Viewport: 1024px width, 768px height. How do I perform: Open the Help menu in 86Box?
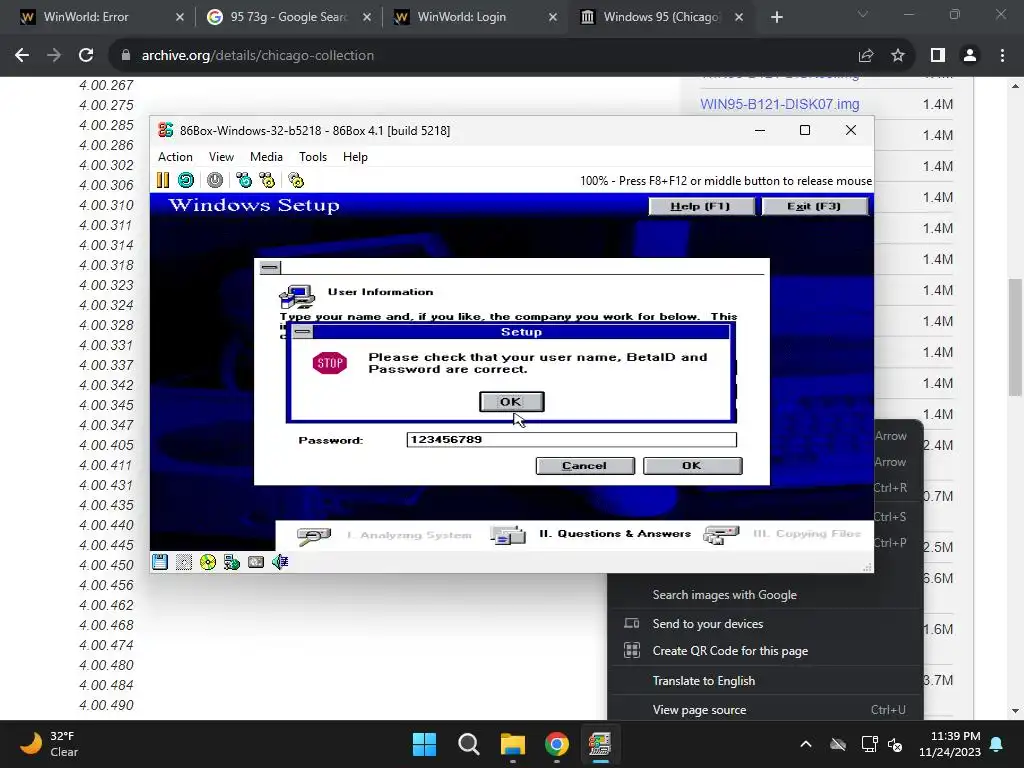click(x=355, y=157)
